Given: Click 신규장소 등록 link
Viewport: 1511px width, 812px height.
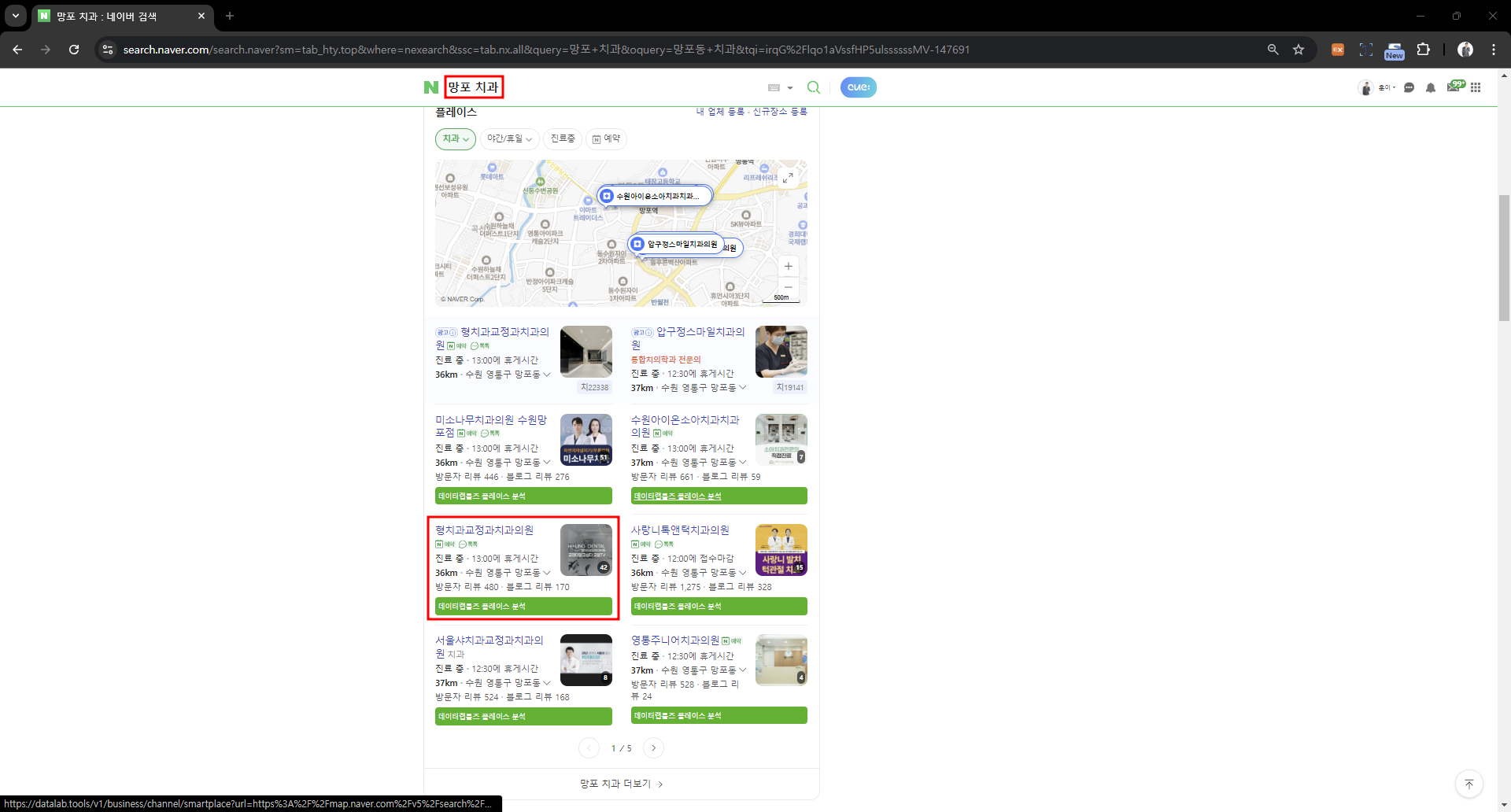Looking at the screenshot, I should point(780,112).
